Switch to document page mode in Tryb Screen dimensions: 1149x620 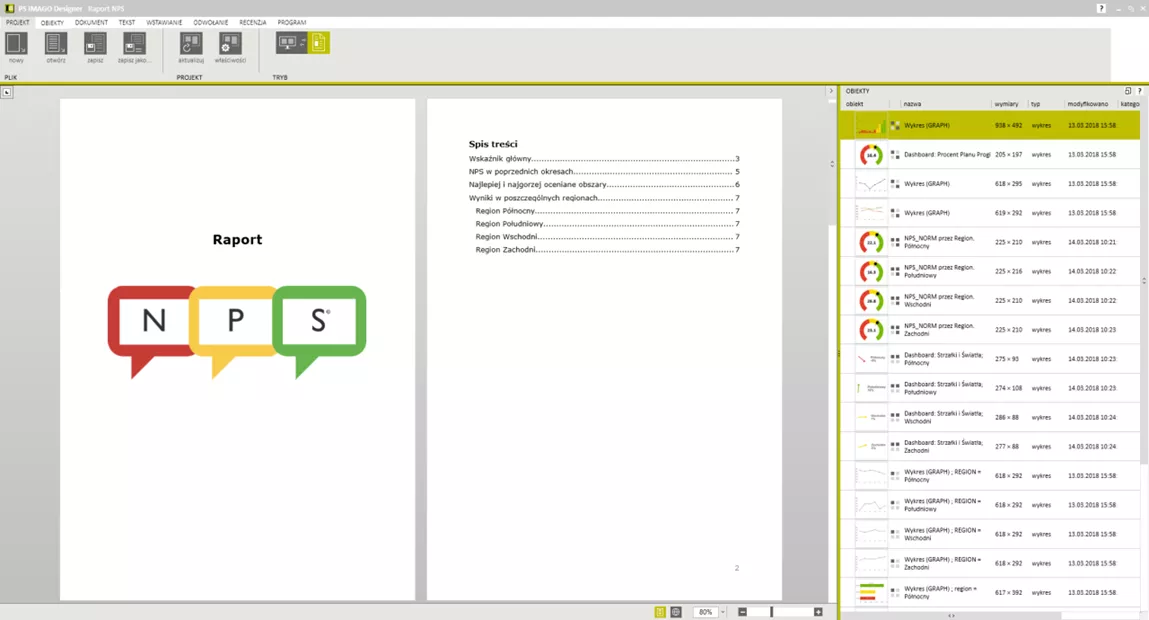318,43
